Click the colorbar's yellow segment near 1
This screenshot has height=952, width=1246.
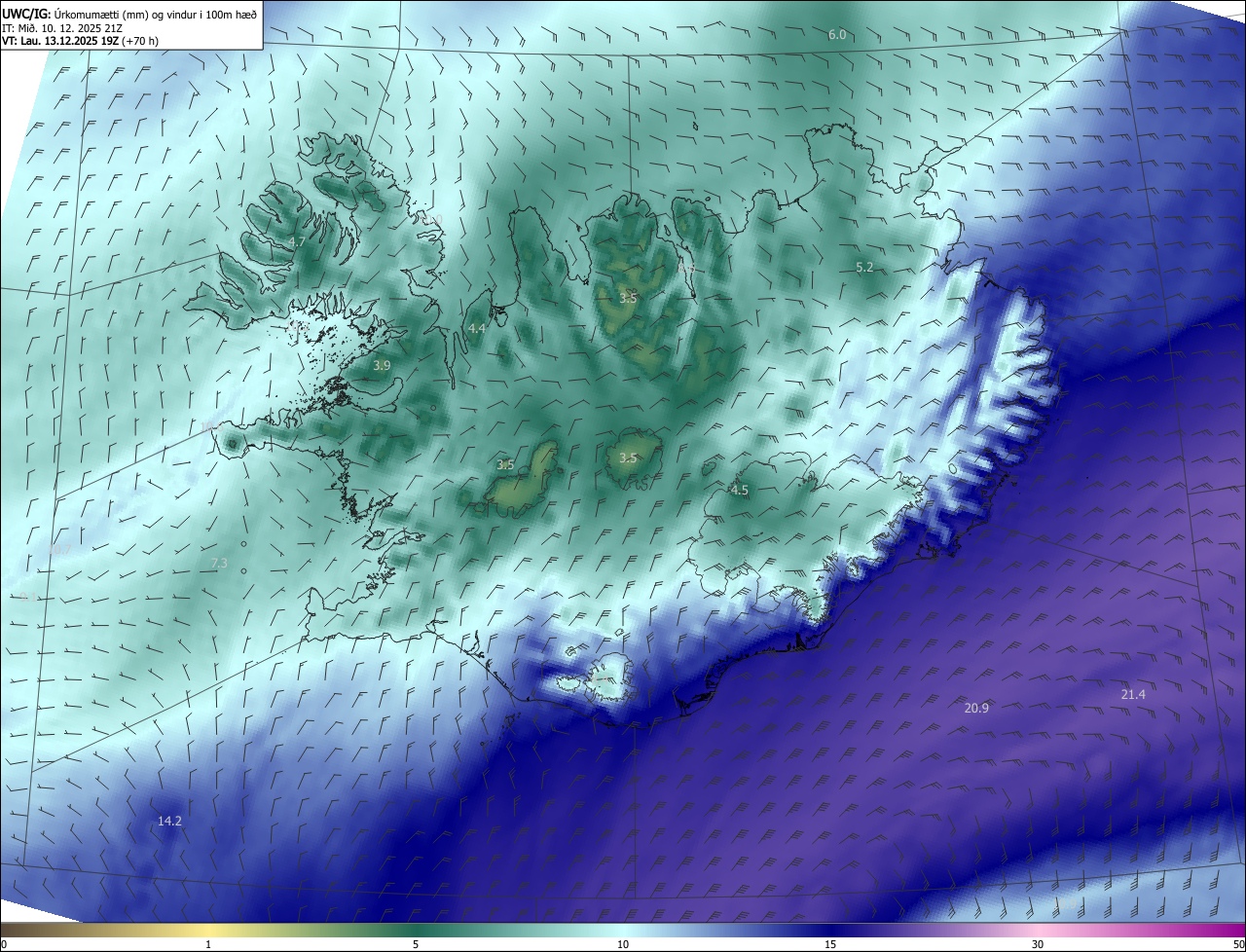(208, 930)
